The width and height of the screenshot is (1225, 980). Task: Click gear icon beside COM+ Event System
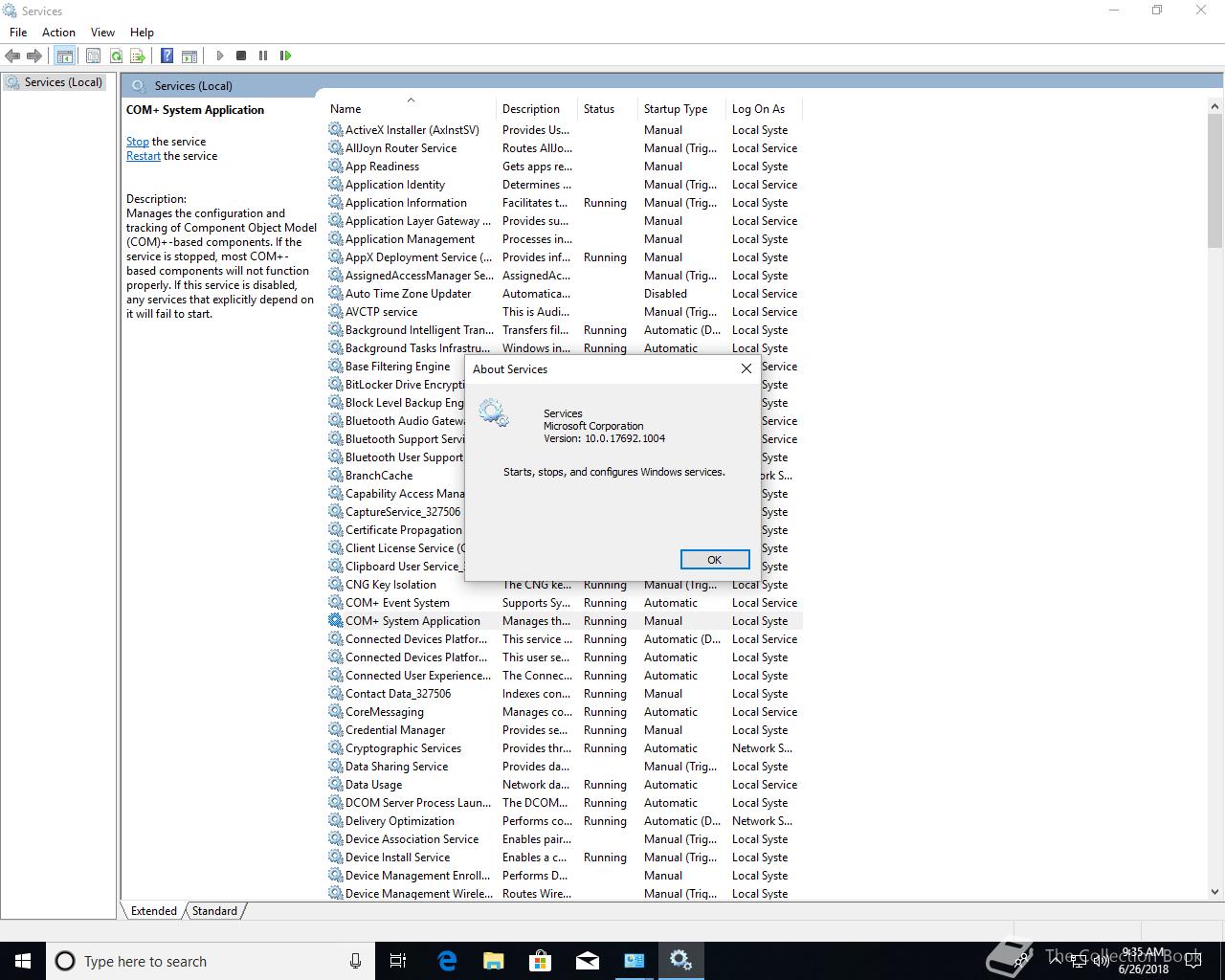(336, 603)
